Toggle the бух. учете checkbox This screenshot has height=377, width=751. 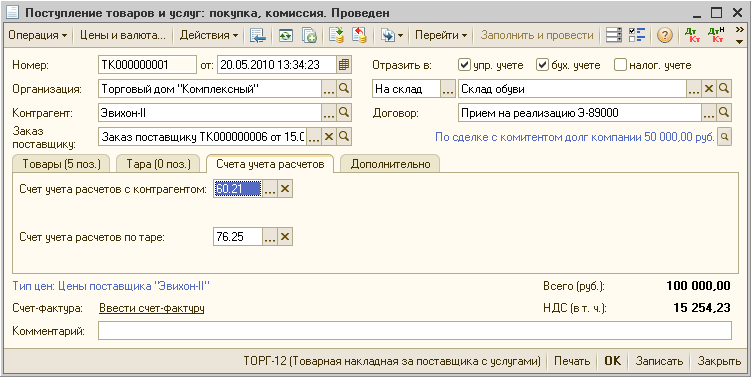(542, 65)
